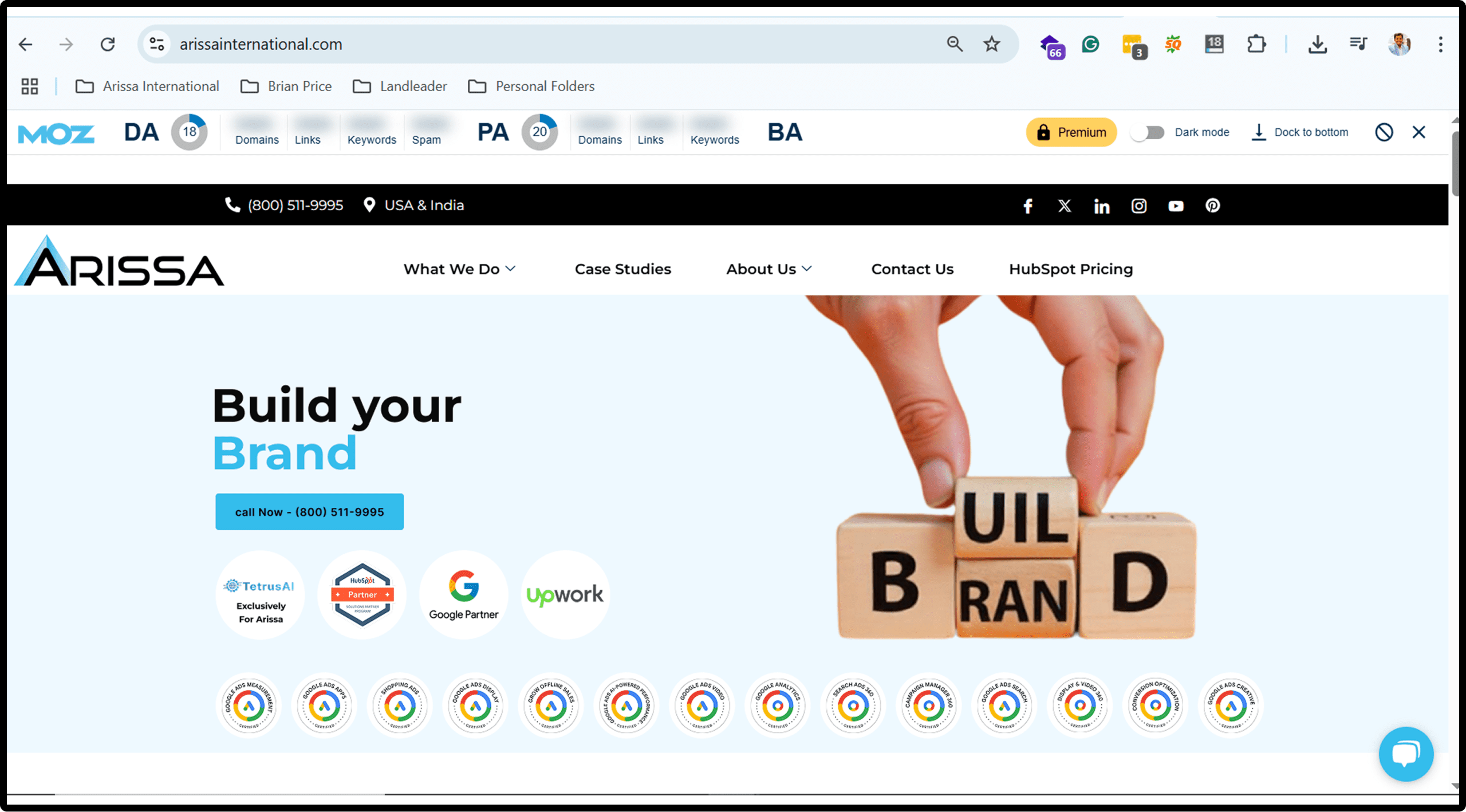Disable MozBar with the circle-slash icon
1466x812 pixels.
[1384, 132]
